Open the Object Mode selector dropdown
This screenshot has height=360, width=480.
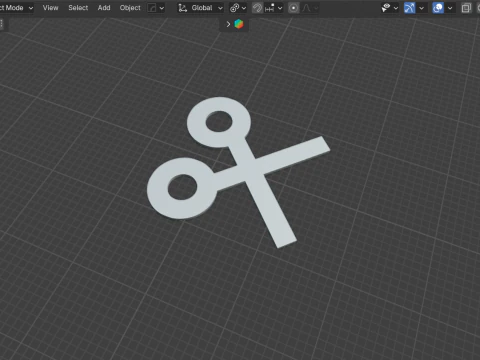16,8
